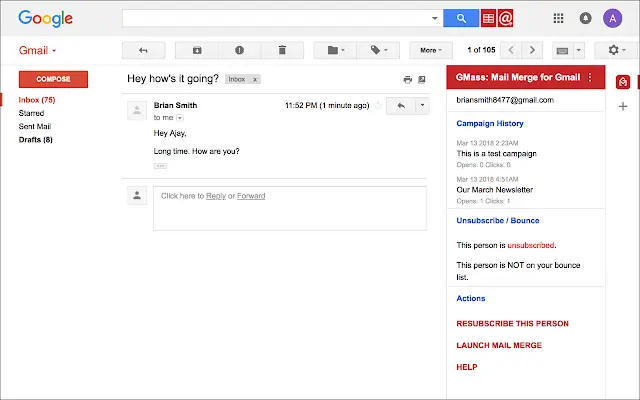Open the Gmail product switcher dropdown
This screenshot has width=640, height=400.
[x=38, y=51]
